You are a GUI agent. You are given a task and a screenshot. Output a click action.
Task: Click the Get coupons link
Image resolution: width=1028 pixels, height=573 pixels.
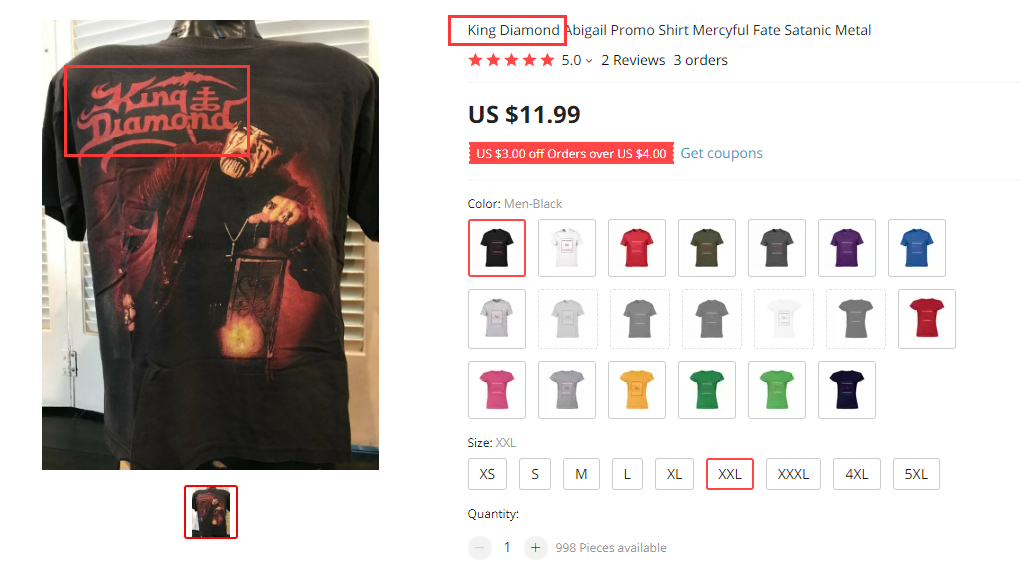click(722, 153)
